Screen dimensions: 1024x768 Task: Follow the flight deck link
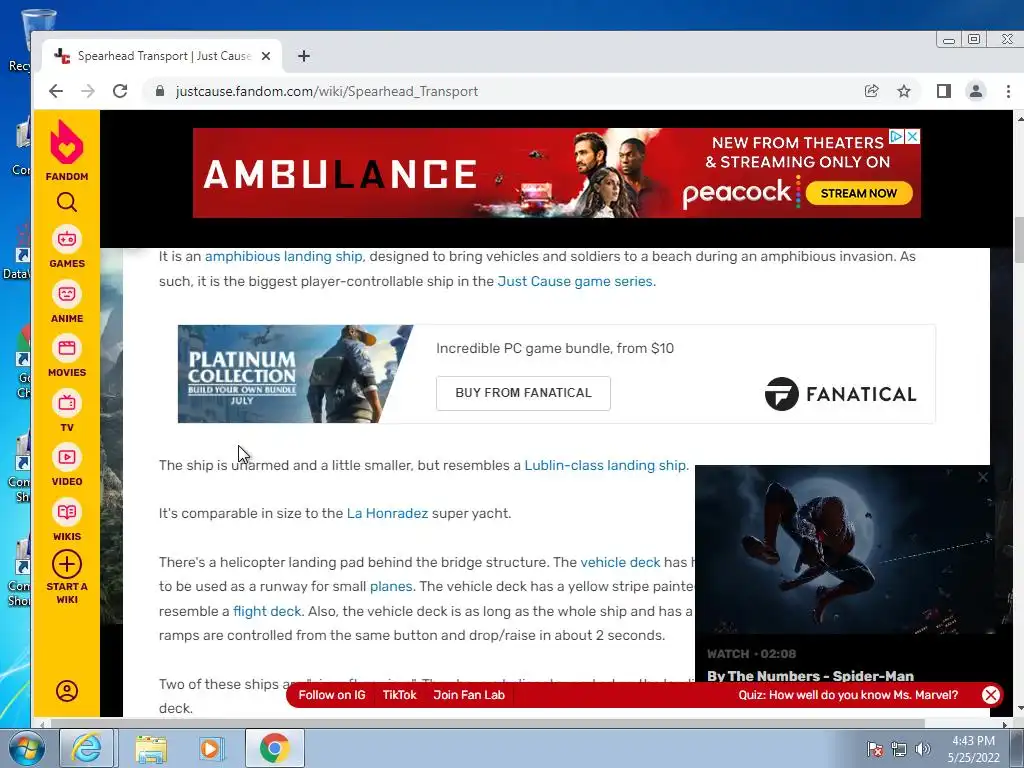(x=267, y=611)
